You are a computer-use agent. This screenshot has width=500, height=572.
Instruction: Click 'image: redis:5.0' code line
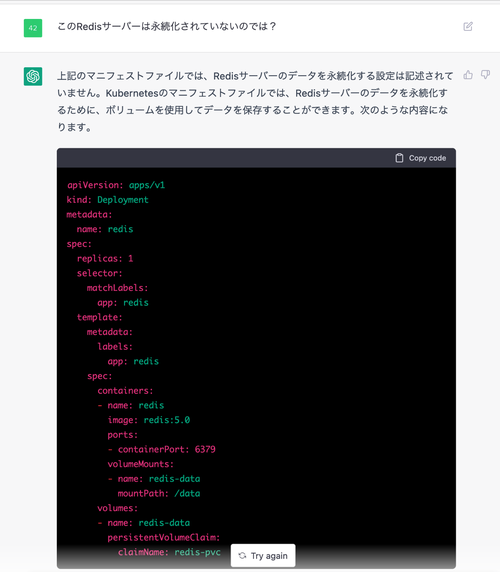coord(149,420)
